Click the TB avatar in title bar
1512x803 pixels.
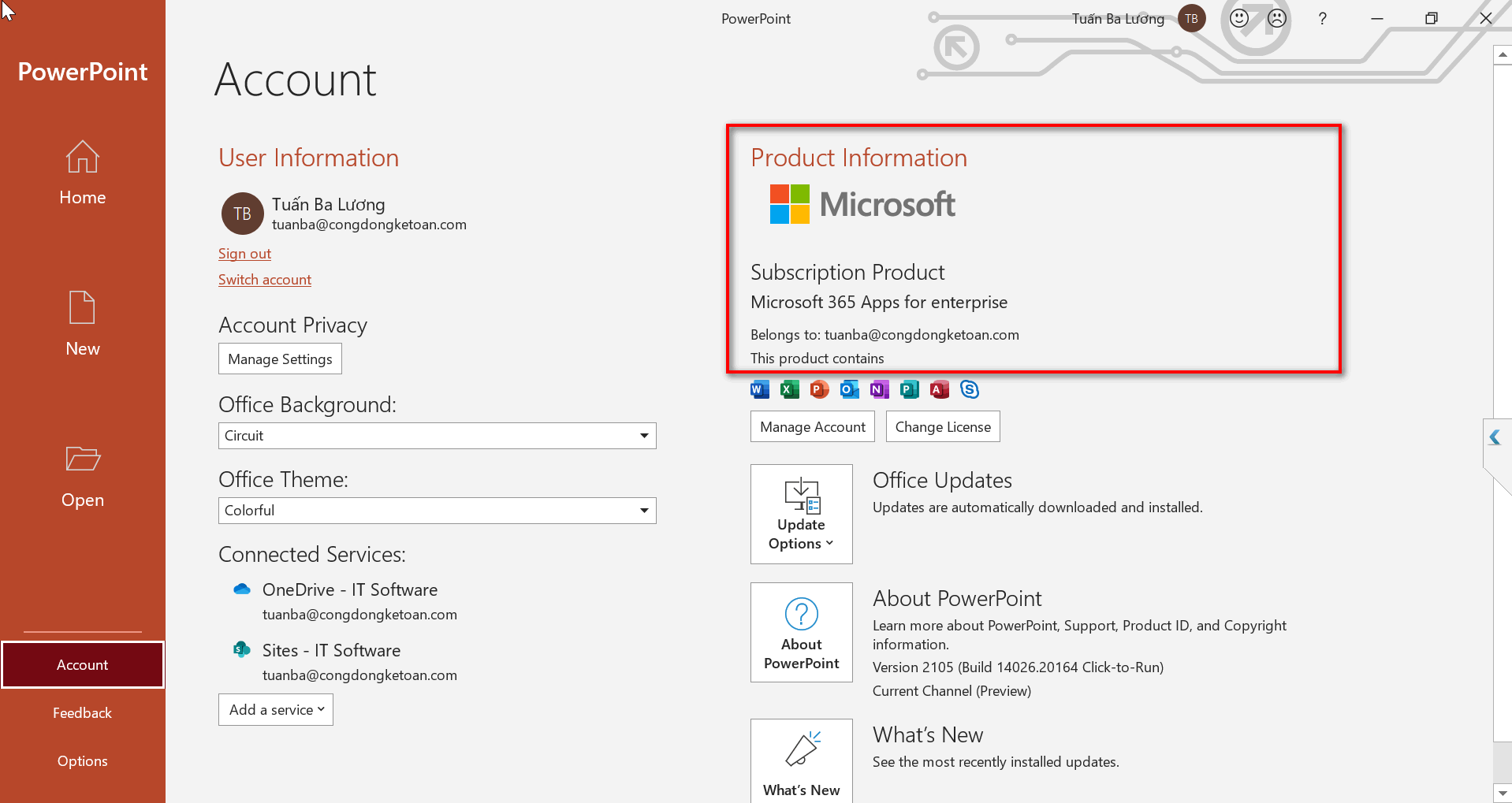click(x=1192, y=18)
